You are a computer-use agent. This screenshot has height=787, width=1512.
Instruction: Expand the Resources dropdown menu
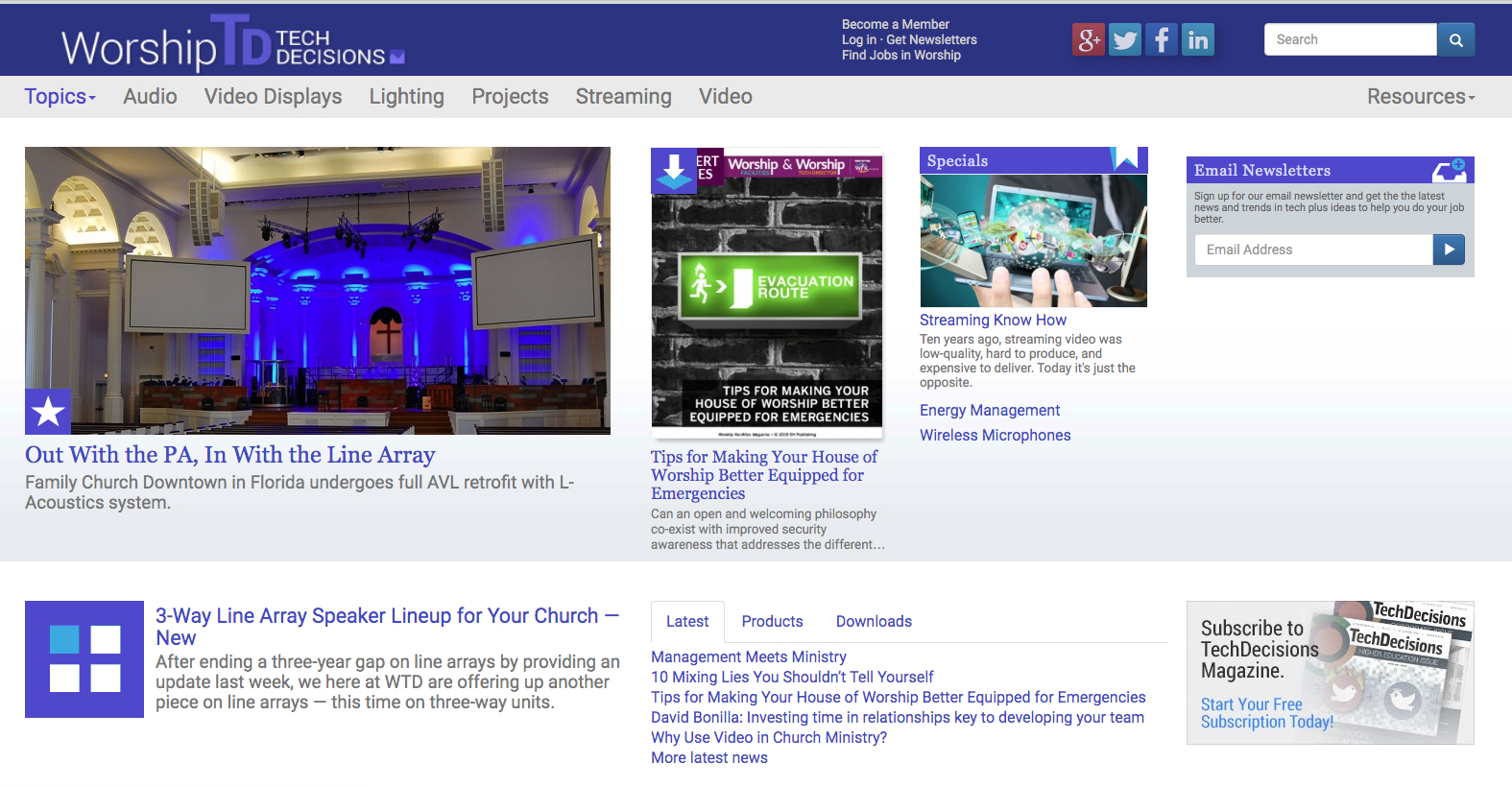1420,97
